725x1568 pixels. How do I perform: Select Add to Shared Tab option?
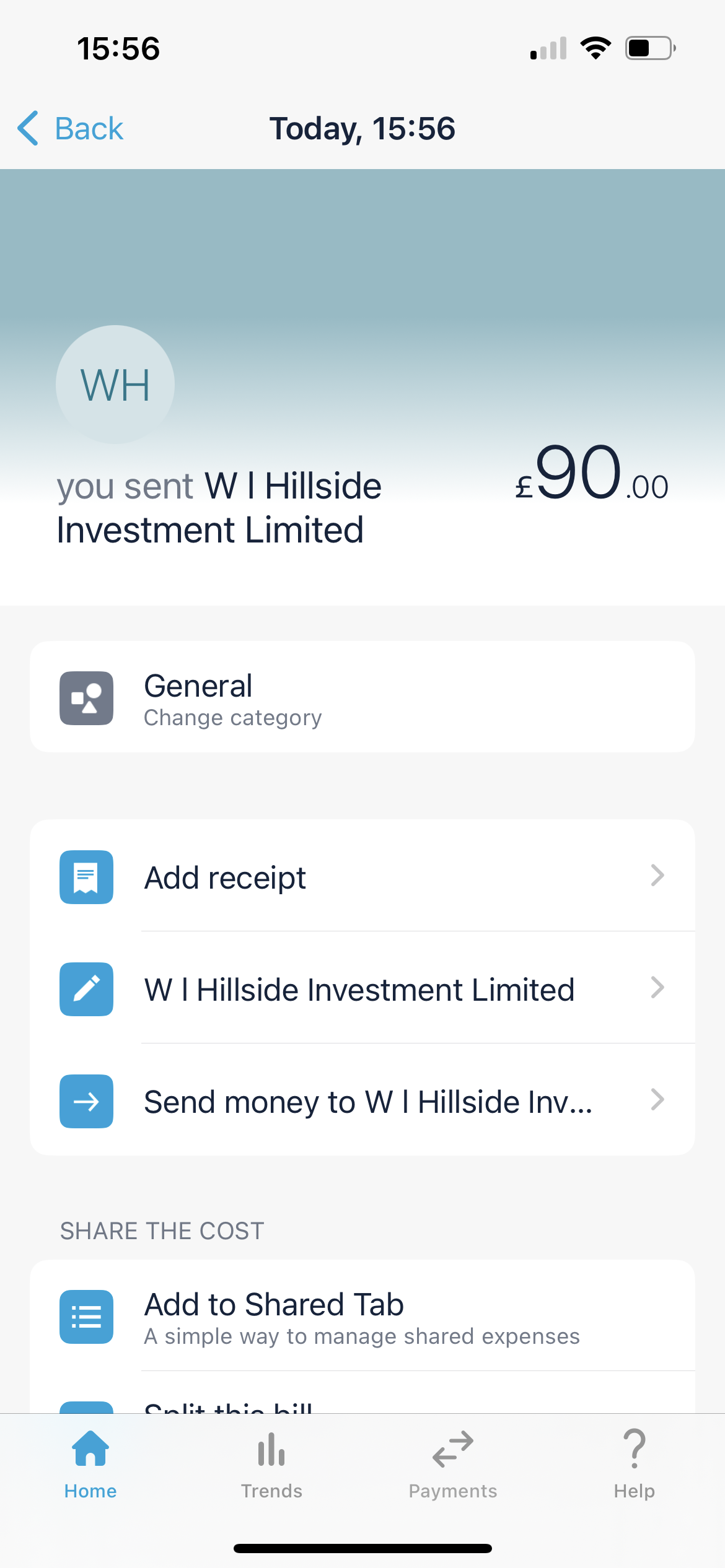pyautogui.click(x=274, y=1305)
